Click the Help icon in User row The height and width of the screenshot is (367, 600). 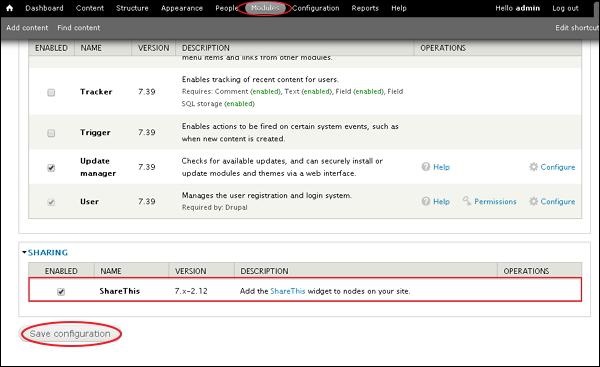426,201
